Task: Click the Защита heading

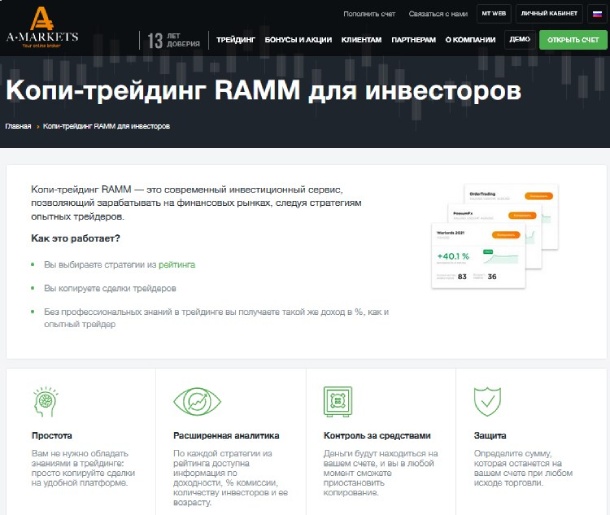Action: [x=490, y=436]
